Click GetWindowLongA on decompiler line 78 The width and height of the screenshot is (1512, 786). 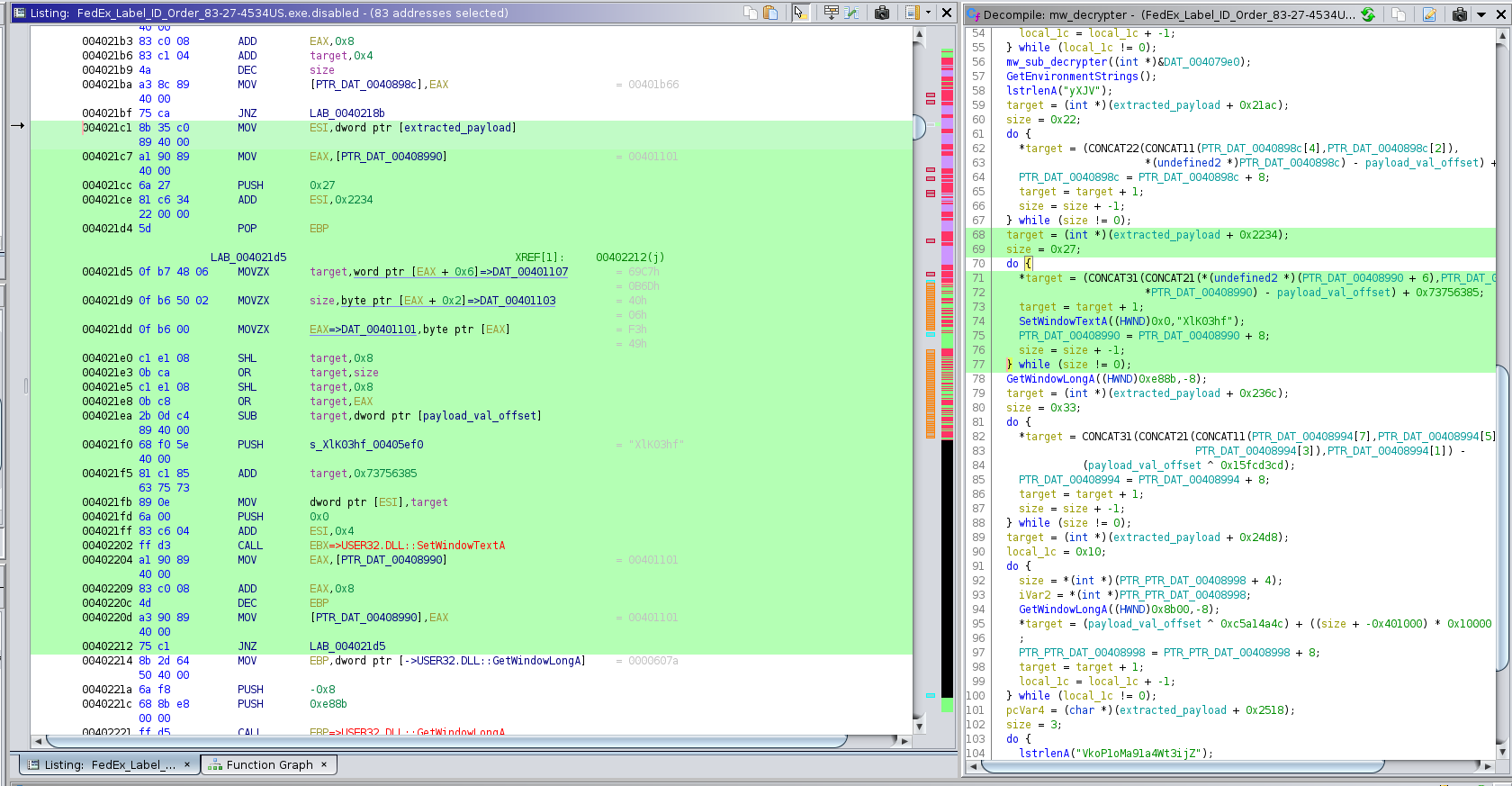[x=1050, y=379]
